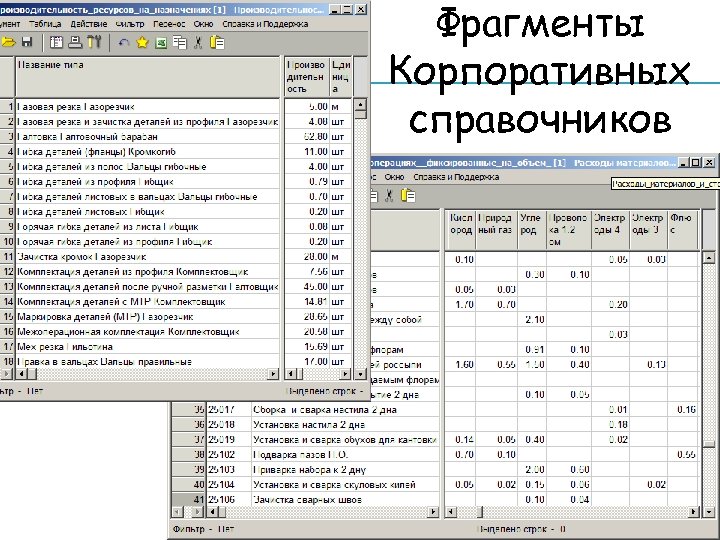Open the Действие menu
720x540 pixels.
pos(89,24)
